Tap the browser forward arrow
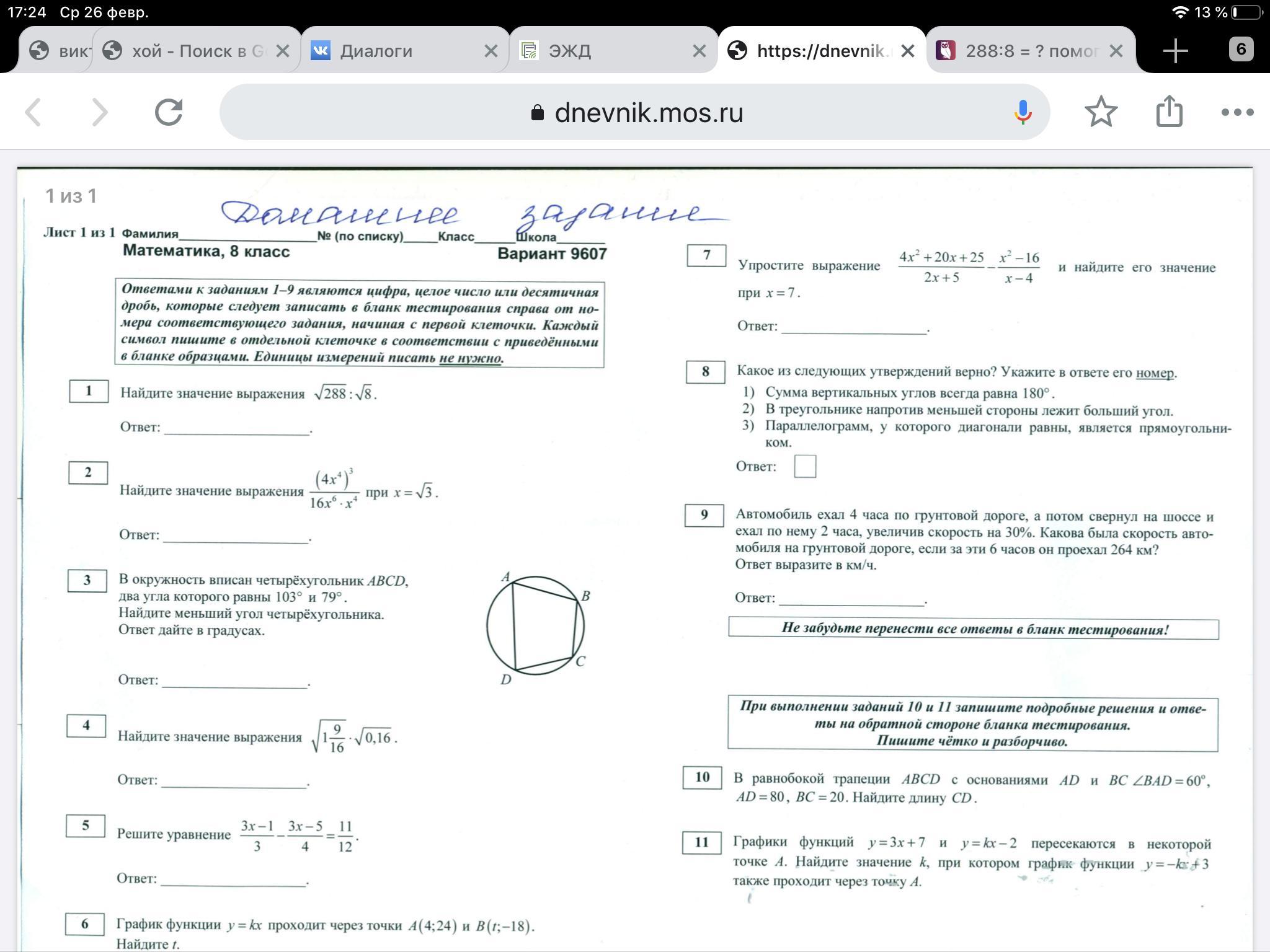Image resolution: width=1270 pixels, height=952 pixels. coord(99,112)
